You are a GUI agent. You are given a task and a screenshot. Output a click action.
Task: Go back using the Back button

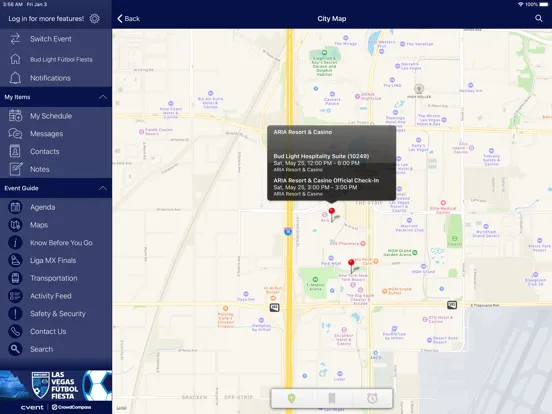(128, 19)
